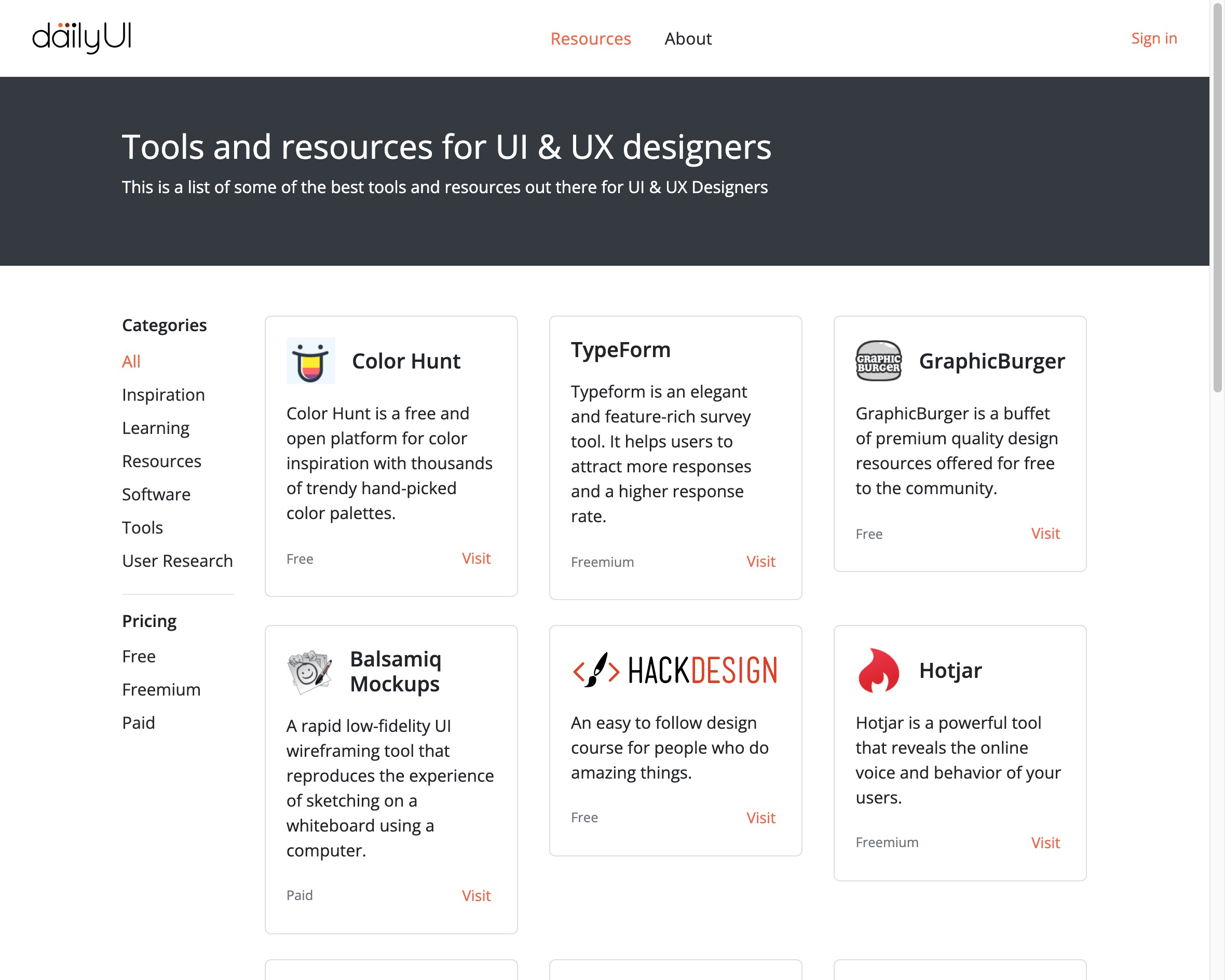Filter by User Research category
This screenshot has width=1225, height=980.
pos(178,561)
